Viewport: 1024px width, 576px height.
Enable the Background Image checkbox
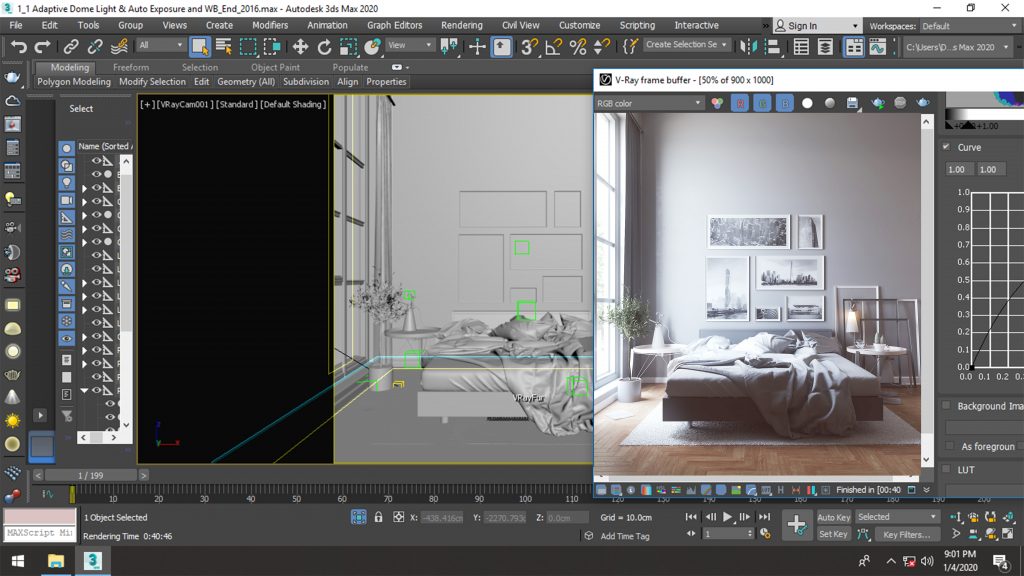(946, 406)
